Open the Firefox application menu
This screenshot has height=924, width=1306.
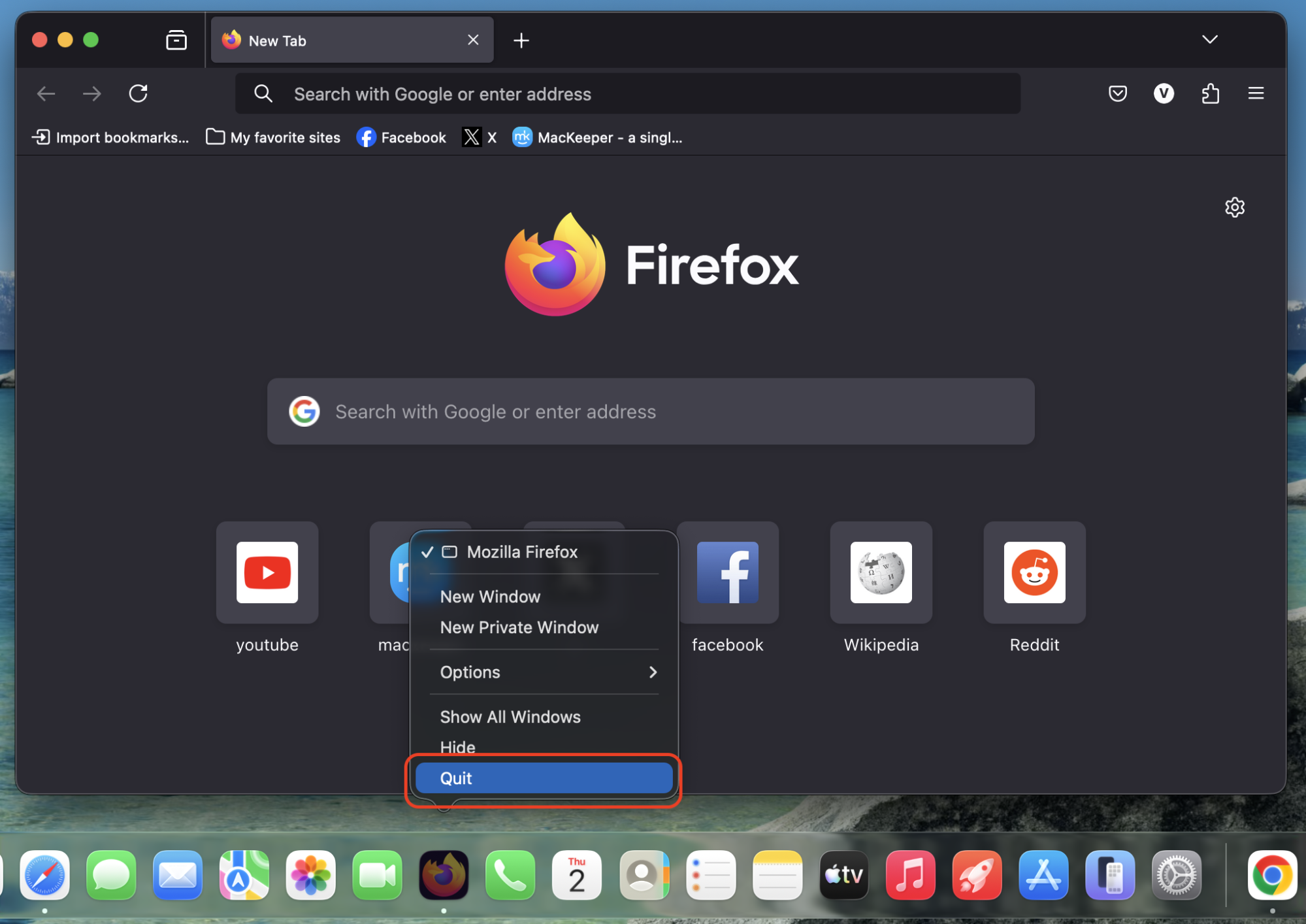pos(1255,93)
